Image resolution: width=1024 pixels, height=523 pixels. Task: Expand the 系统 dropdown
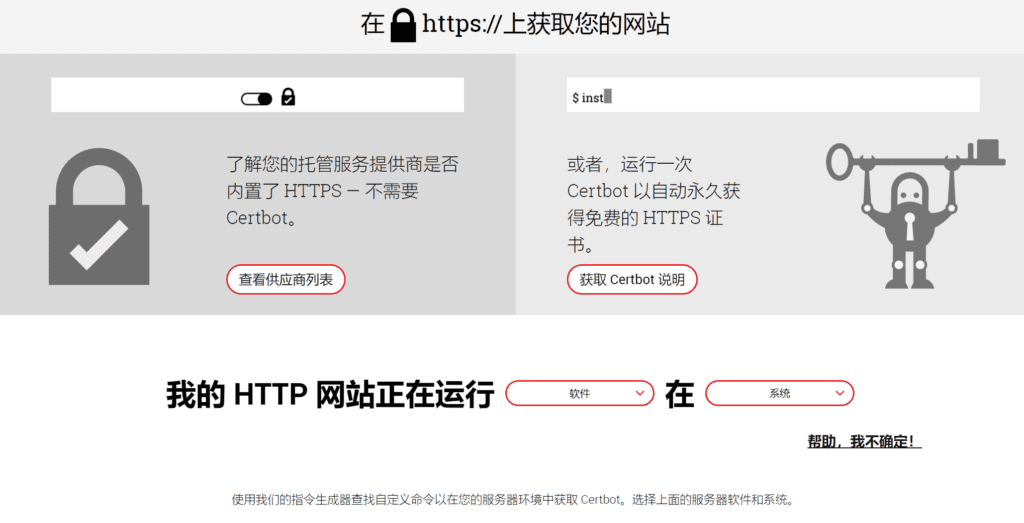[780, 393]
